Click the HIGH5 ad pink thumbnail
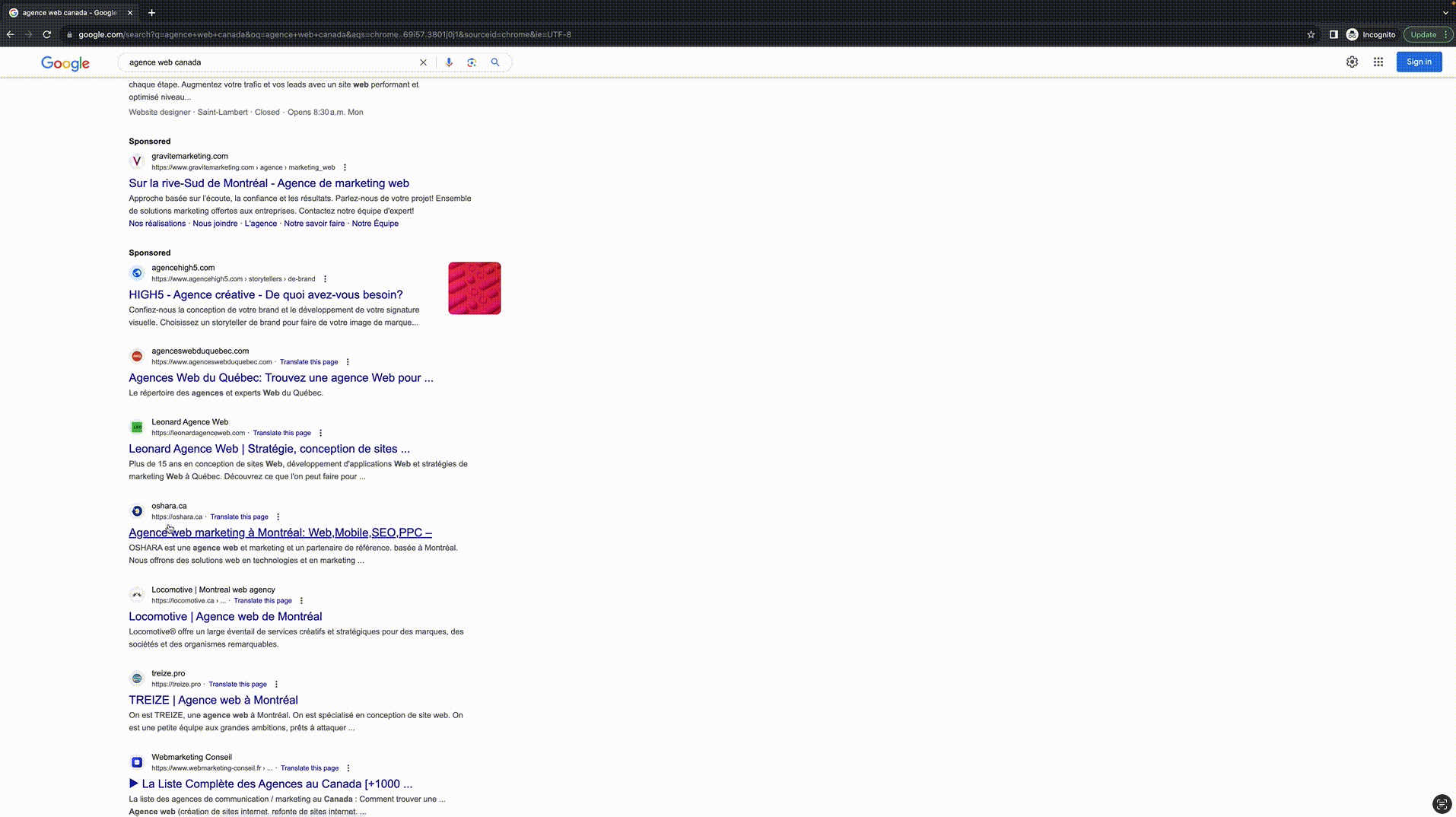1456x817 pixels. pyautogui.click(x=474, y=288)
